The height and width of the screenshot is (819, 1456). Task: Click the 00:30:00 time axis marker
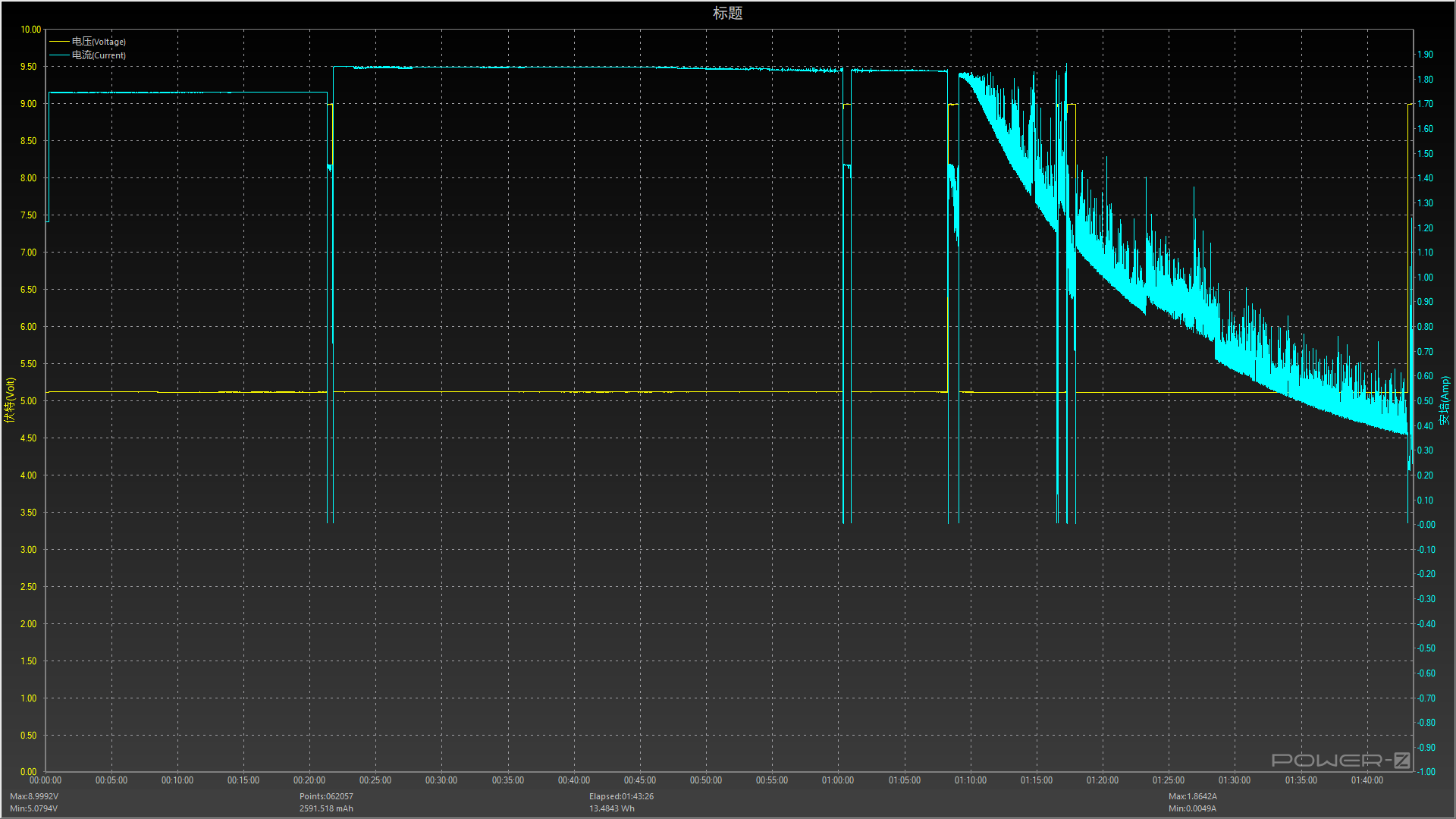(441, 780)
